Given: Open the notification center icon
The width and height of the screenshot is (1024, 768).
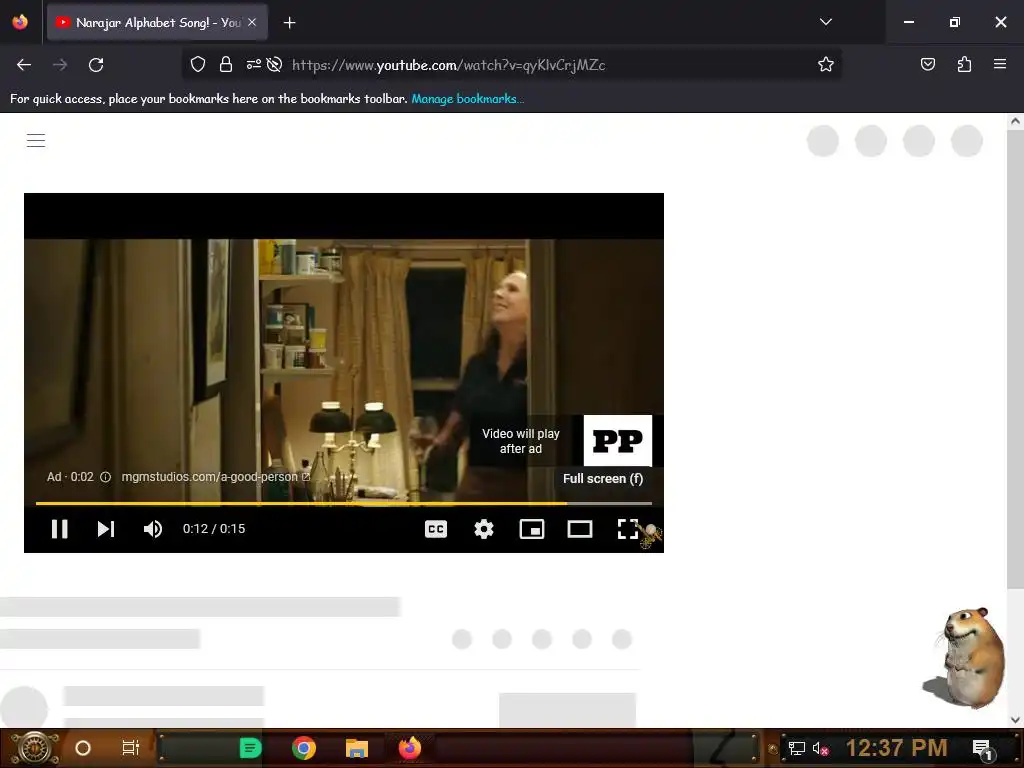Looking at the screenshot, I should pos(982,749).
